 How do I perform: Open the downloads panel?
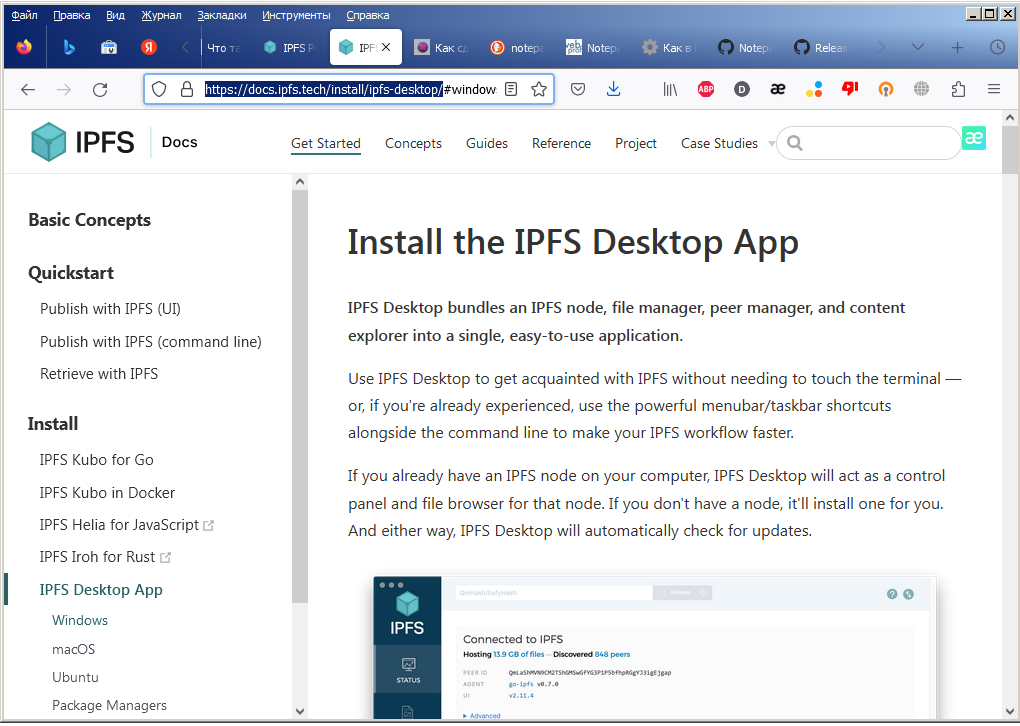point(613,89)
